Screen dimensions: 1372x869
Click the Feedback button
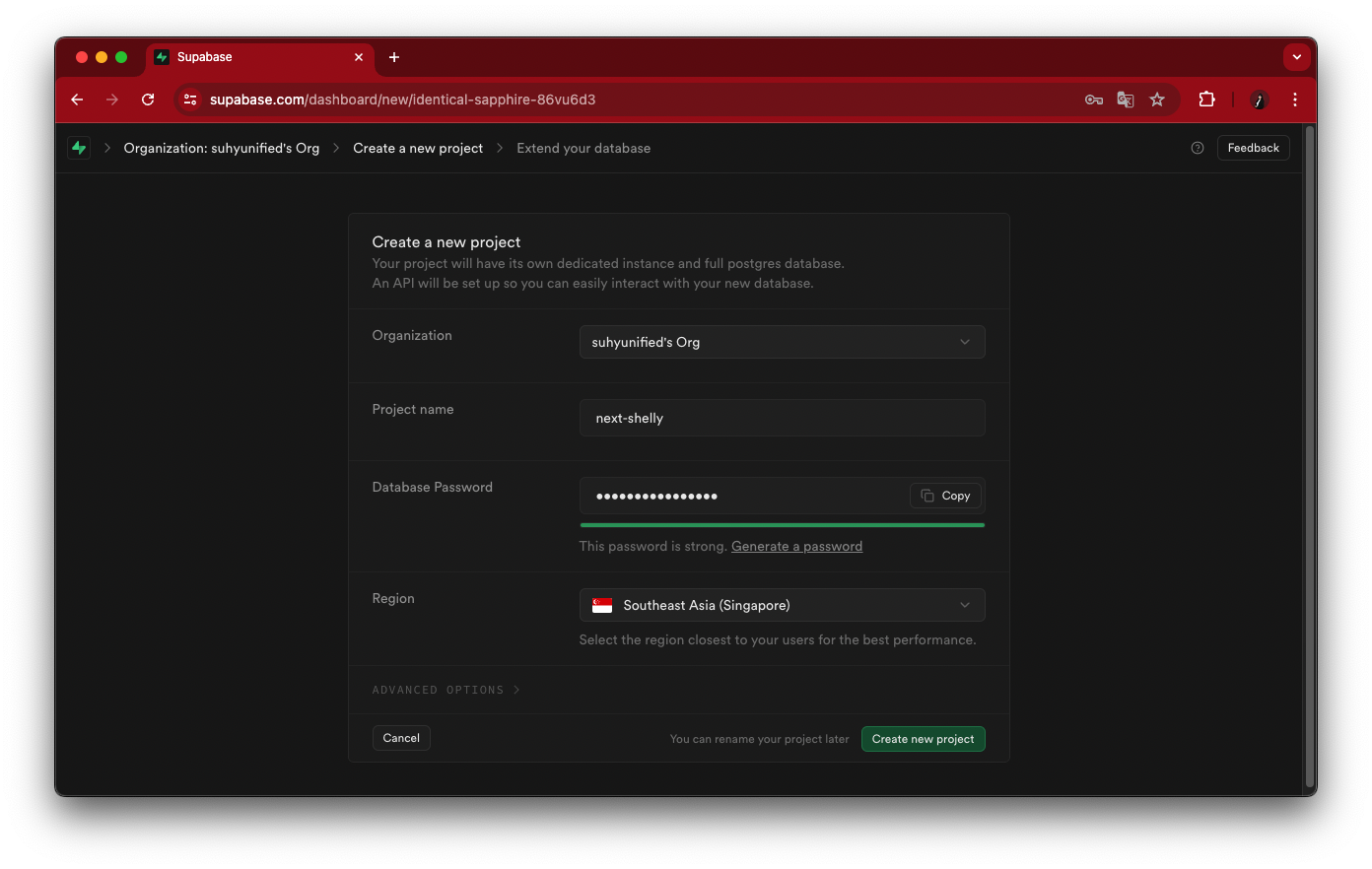(x=1254, y=148)
